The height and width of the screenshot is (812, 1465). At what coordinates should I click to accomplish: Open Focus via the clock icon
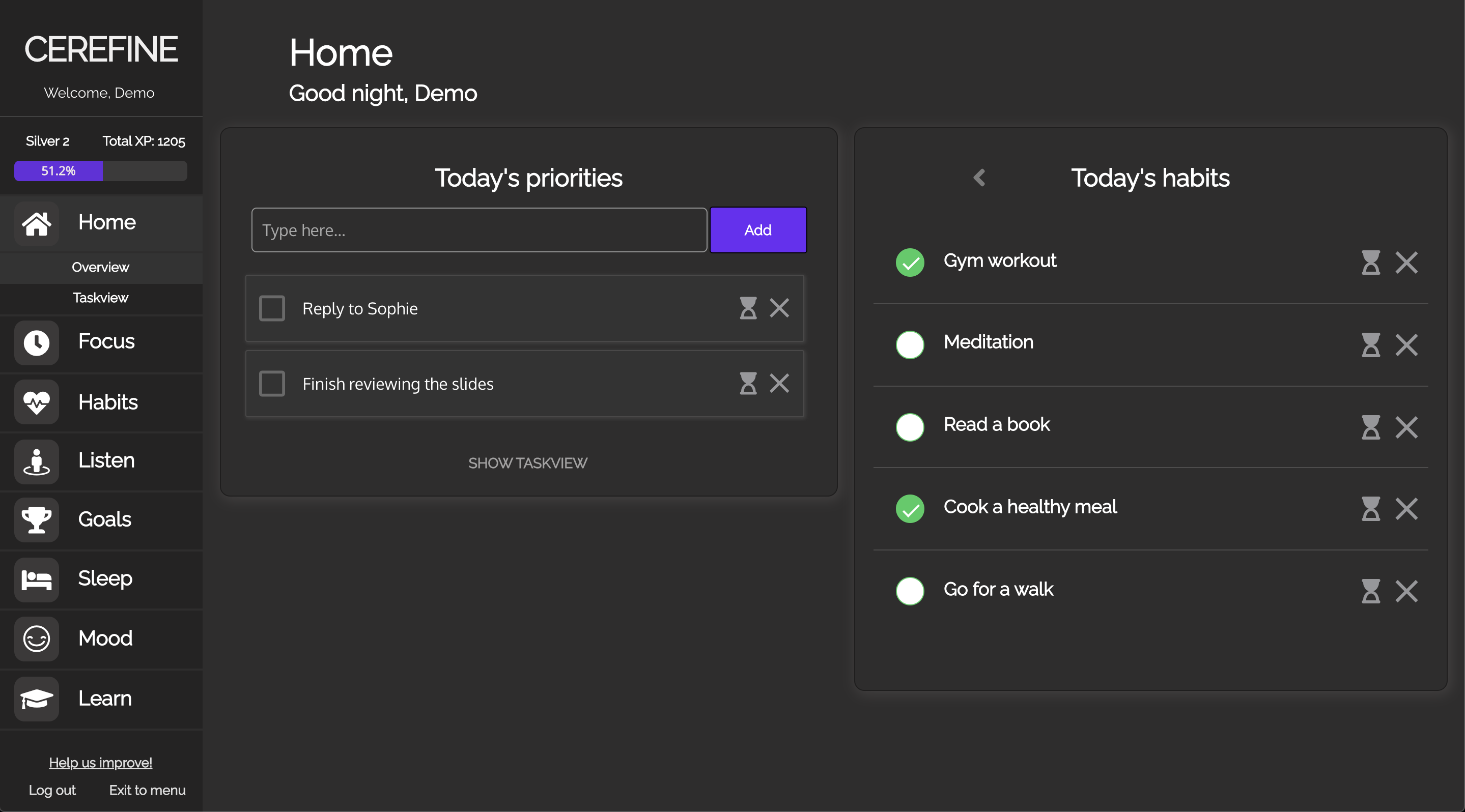(37, 342)
